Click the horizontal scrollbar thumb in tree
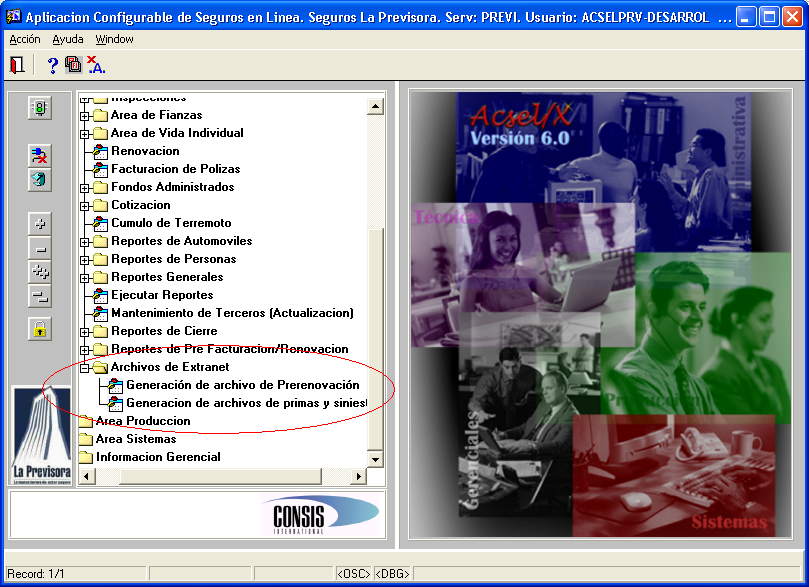The image size is (809, 587). point(220,476)
